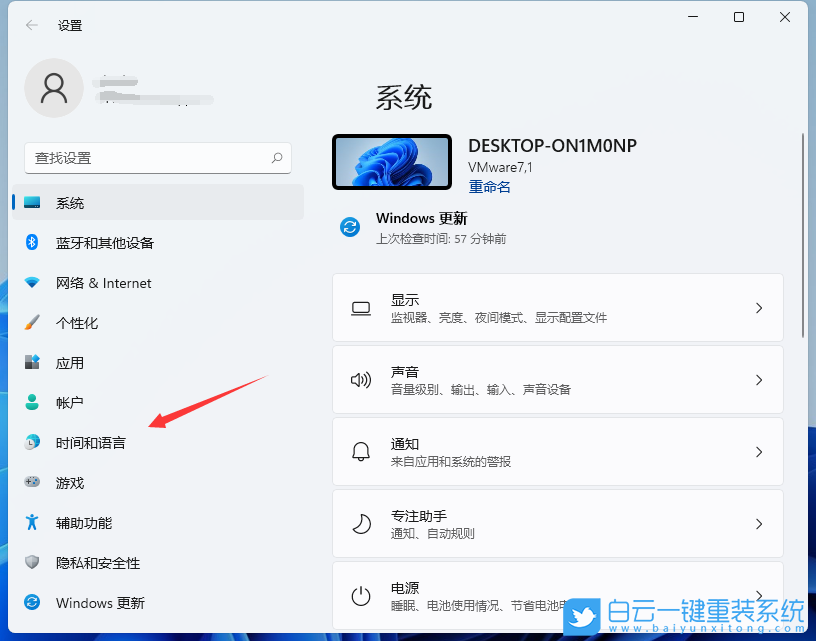The width and height of the screenshot is (816, 641).
Task: Expand the 电源 row chevron
Action: click(758, 595)
